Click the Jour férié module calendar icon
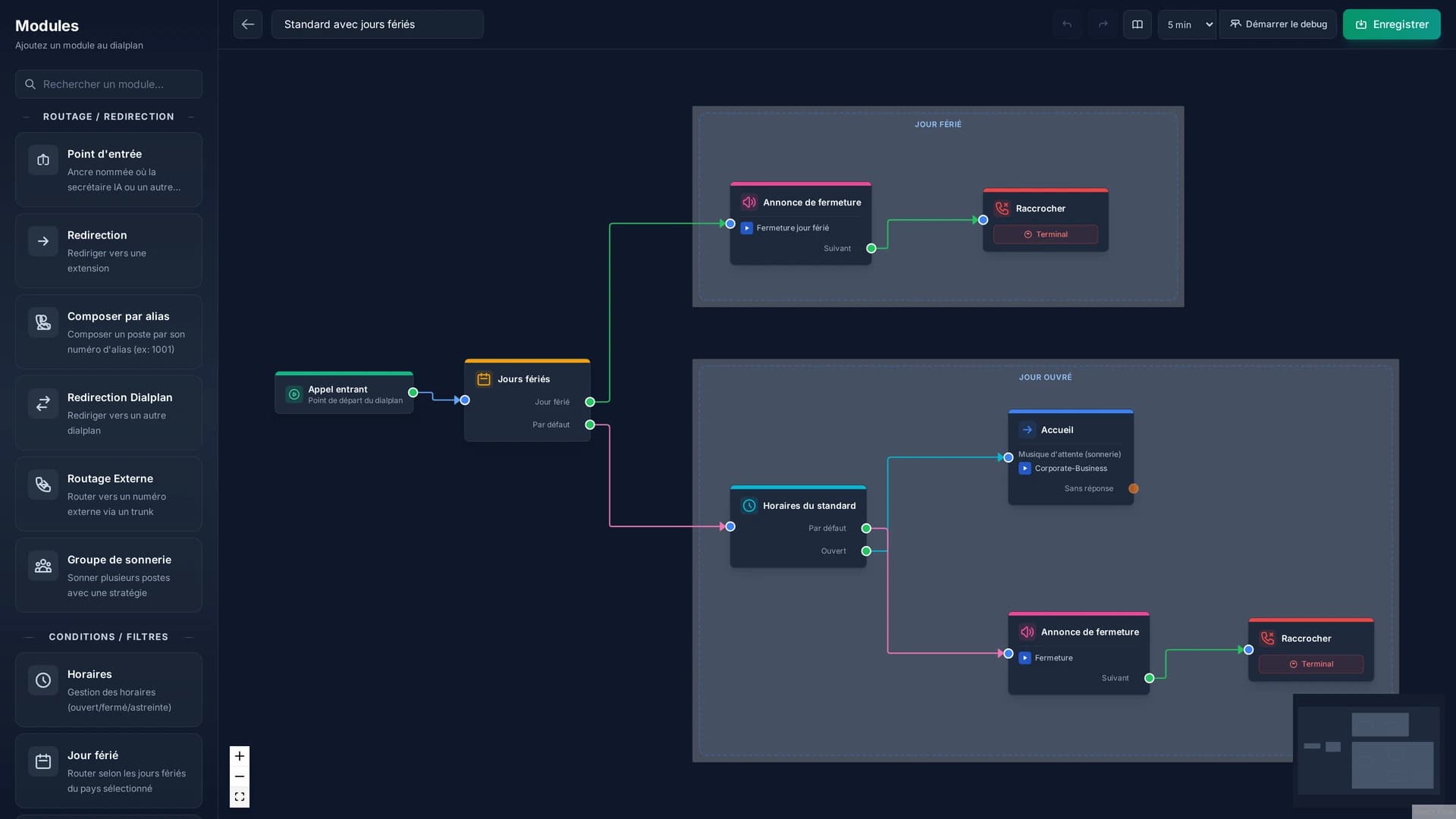Screen dimensions: 1456x819 43,761
